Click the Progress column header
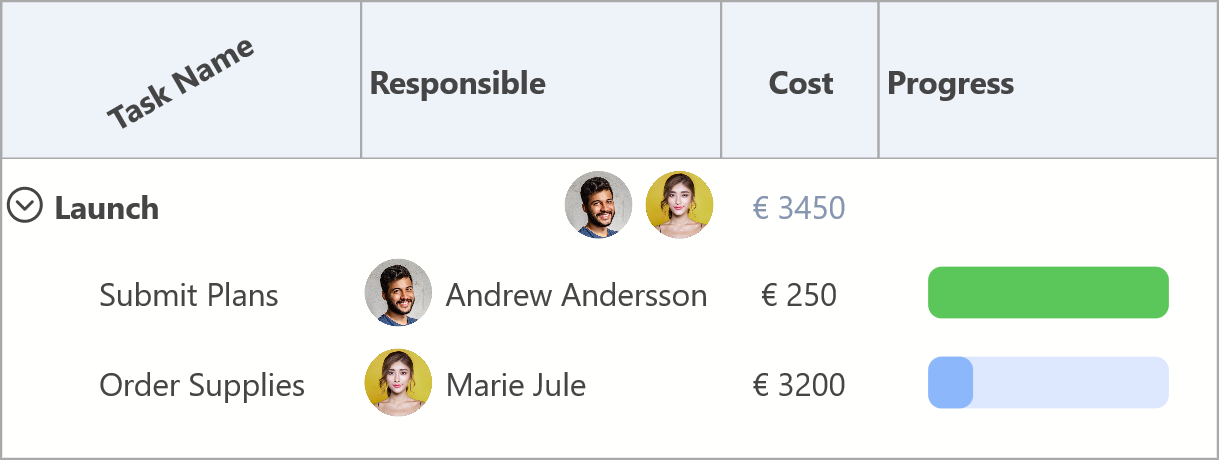Screen dimensions: 1219x460 [x=950, y=83]
